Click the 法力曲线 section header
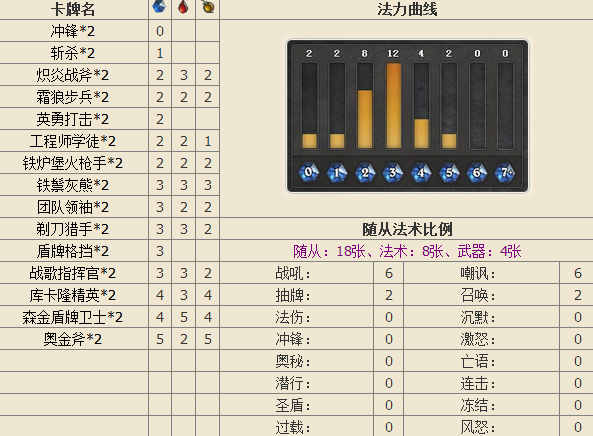The width and height of the screenshot is (593, 436). click(x=407, y=9)
